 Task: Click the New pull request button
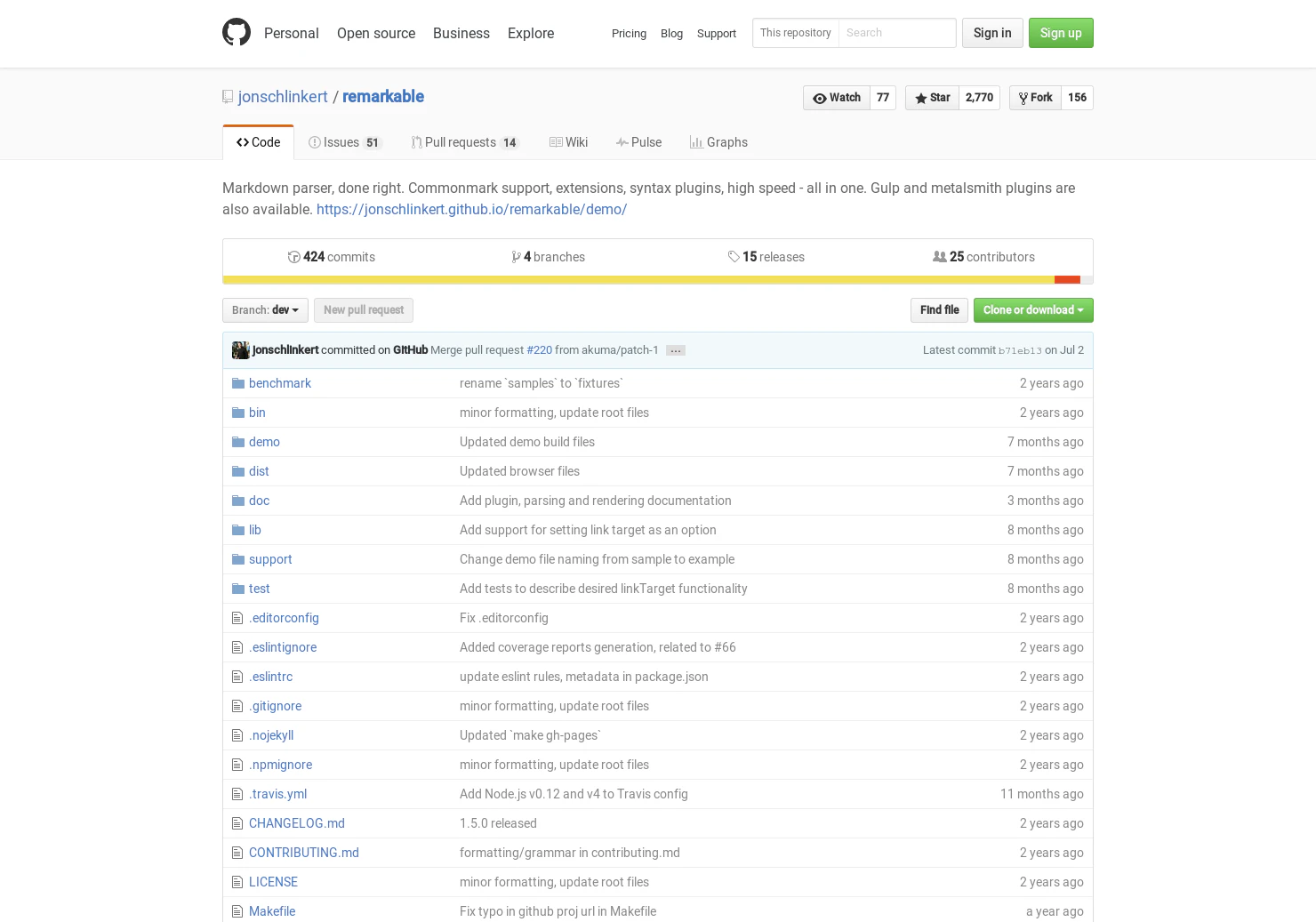tap(364, 310)
